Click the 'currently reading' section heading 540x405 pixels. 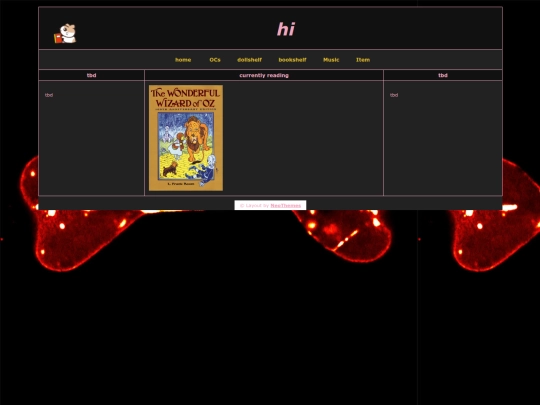(x=264, y=75)
